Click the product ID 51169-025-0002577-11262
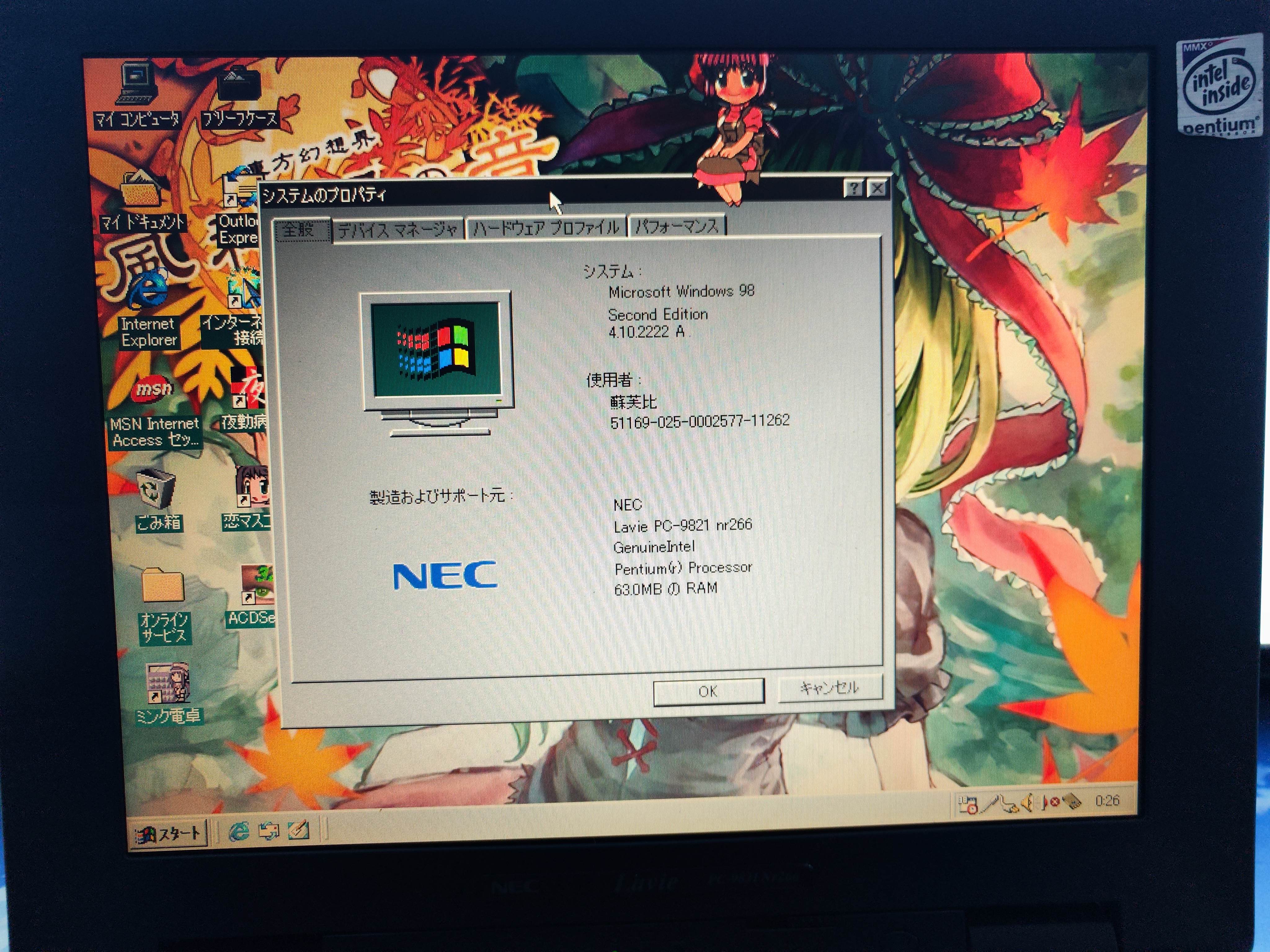The height and width of the screenshot is (952, 1270). click(699, 421)
